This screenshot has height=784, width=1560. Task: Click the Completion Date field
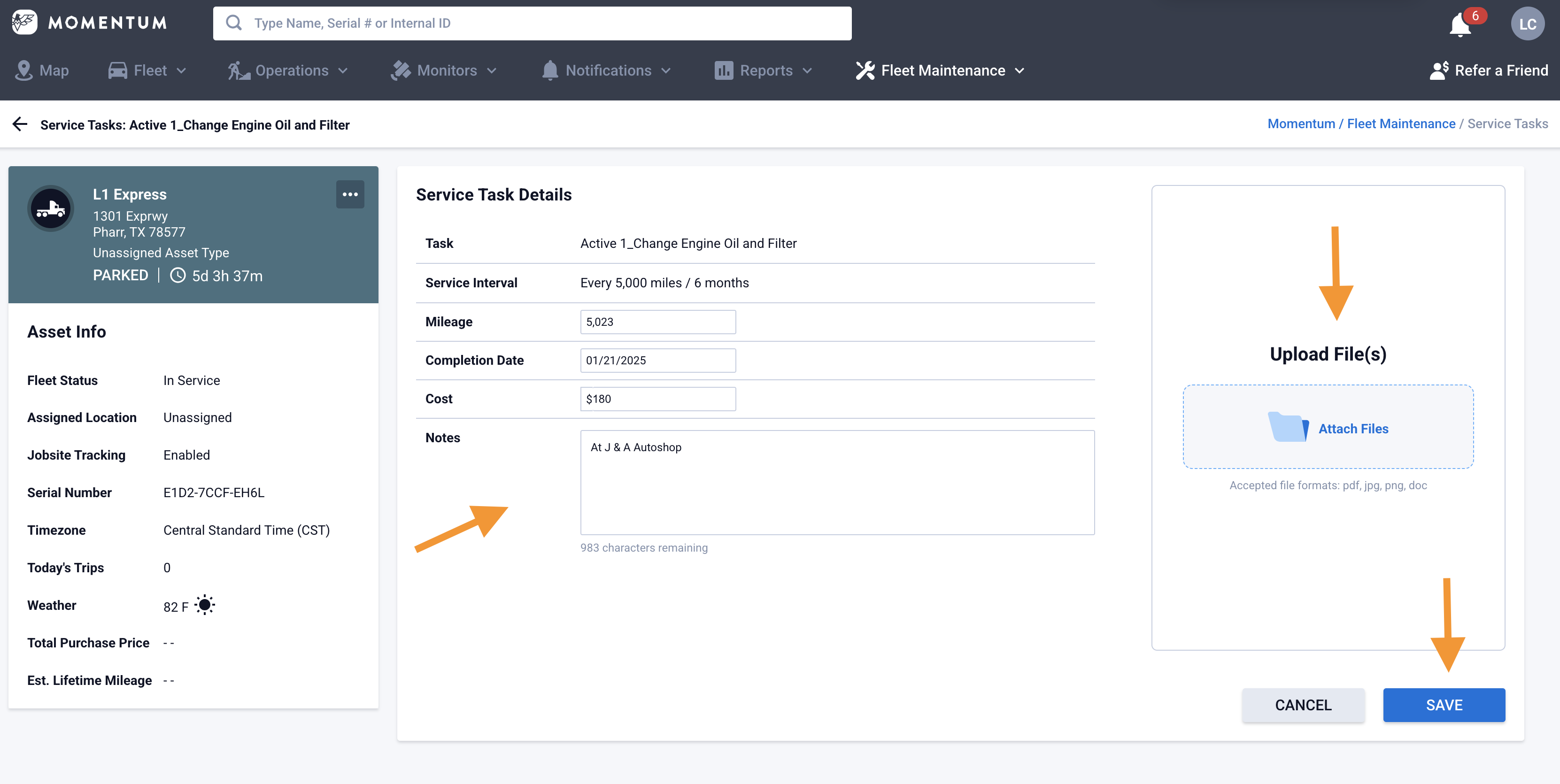658,360
